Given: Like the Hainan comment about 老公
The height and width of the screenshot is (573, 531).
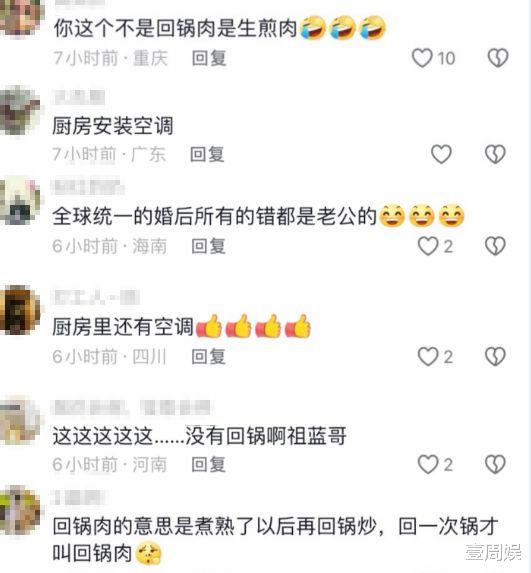Looking at the screenshot, I should tap(428, 246).
